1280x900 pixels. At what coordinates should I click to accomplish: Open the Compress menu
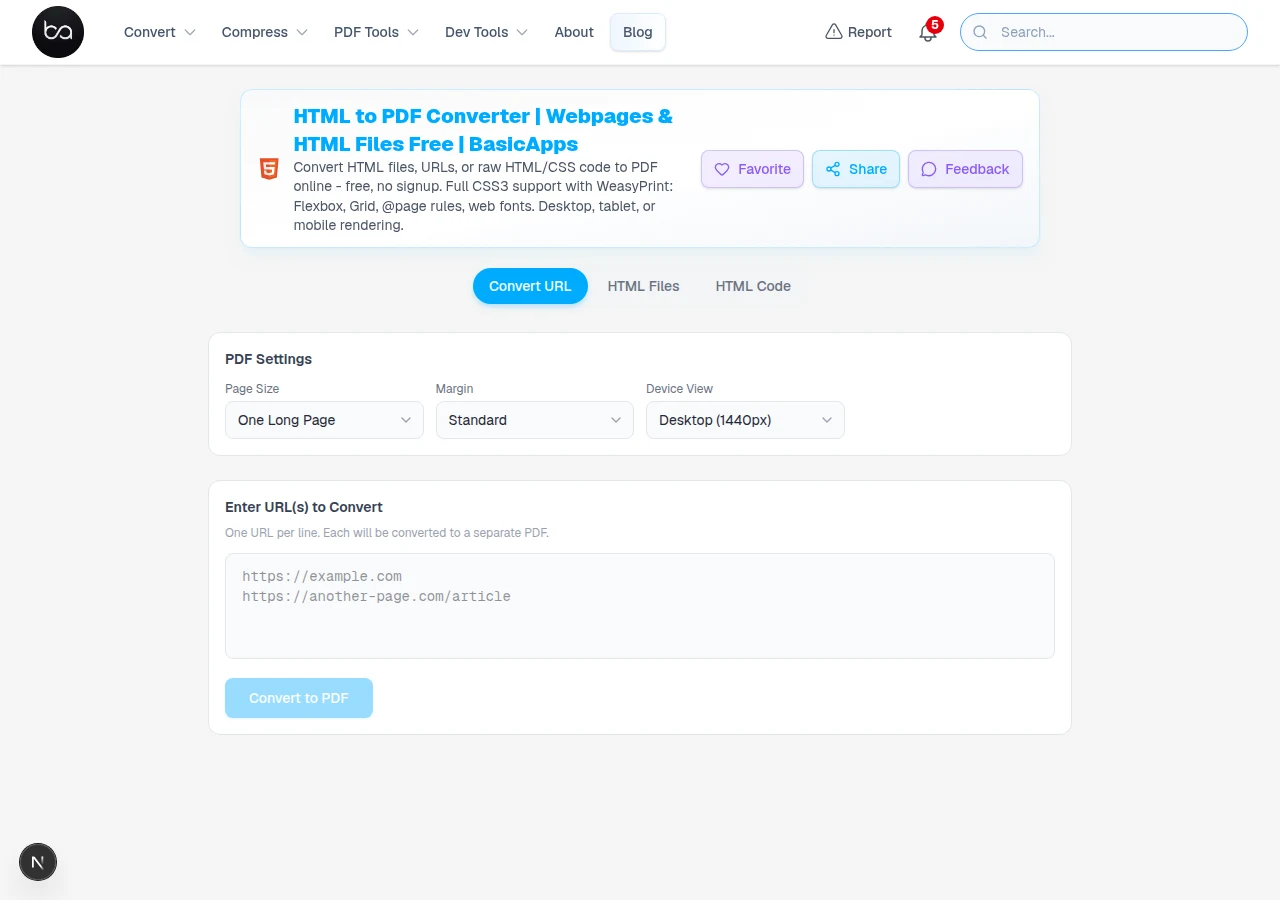(x=265, y=32)
